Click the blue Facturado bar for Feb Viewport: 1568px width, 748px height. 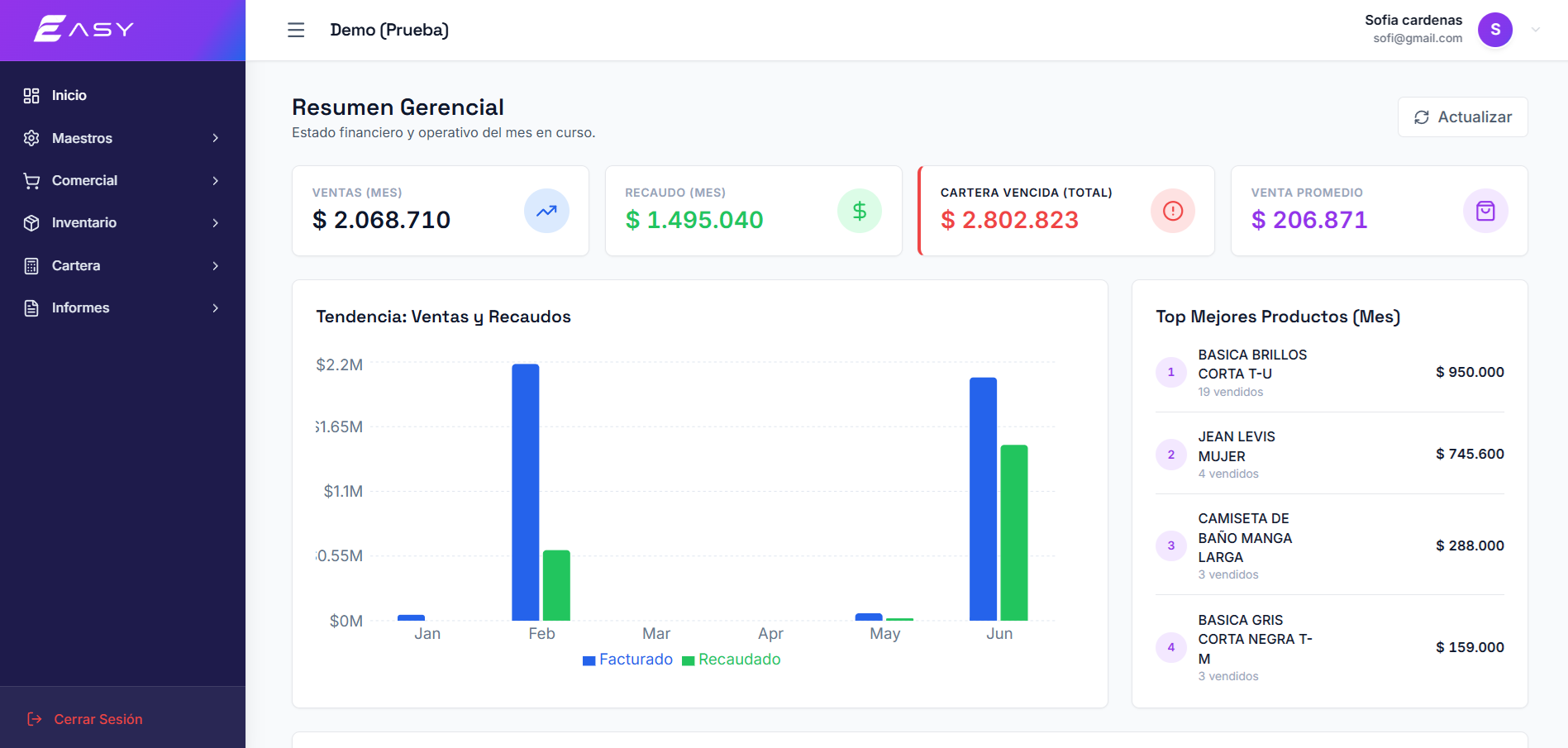coord(526,493)
